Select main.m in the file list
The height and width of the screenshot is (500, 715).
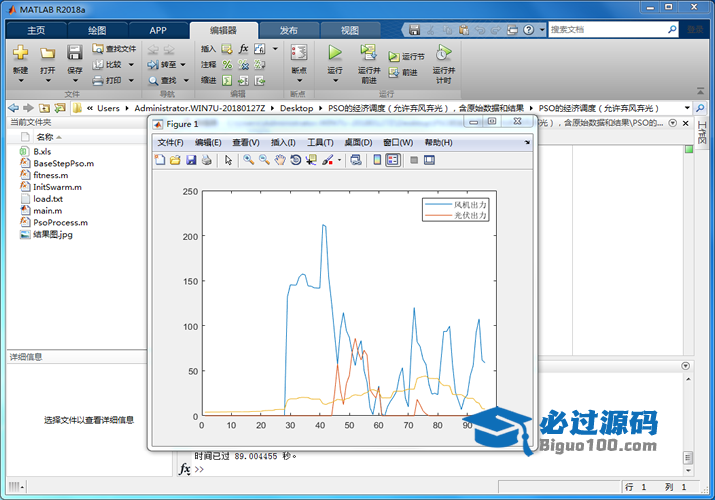tap(47, 211)
